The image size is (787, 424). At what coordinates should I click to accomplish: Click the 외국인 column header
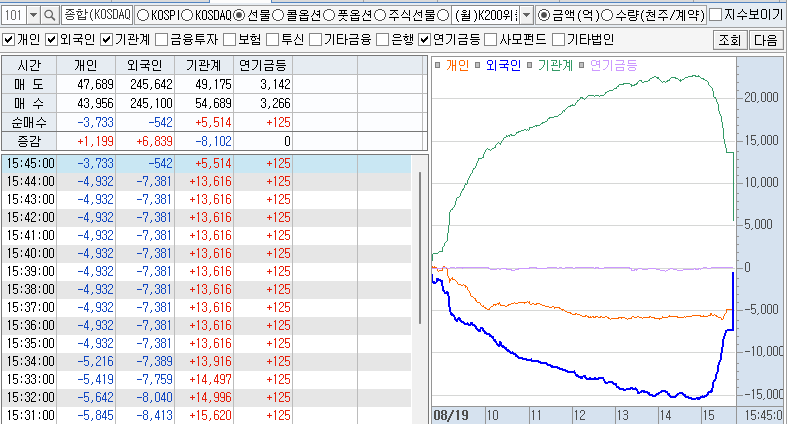[145, 65]
